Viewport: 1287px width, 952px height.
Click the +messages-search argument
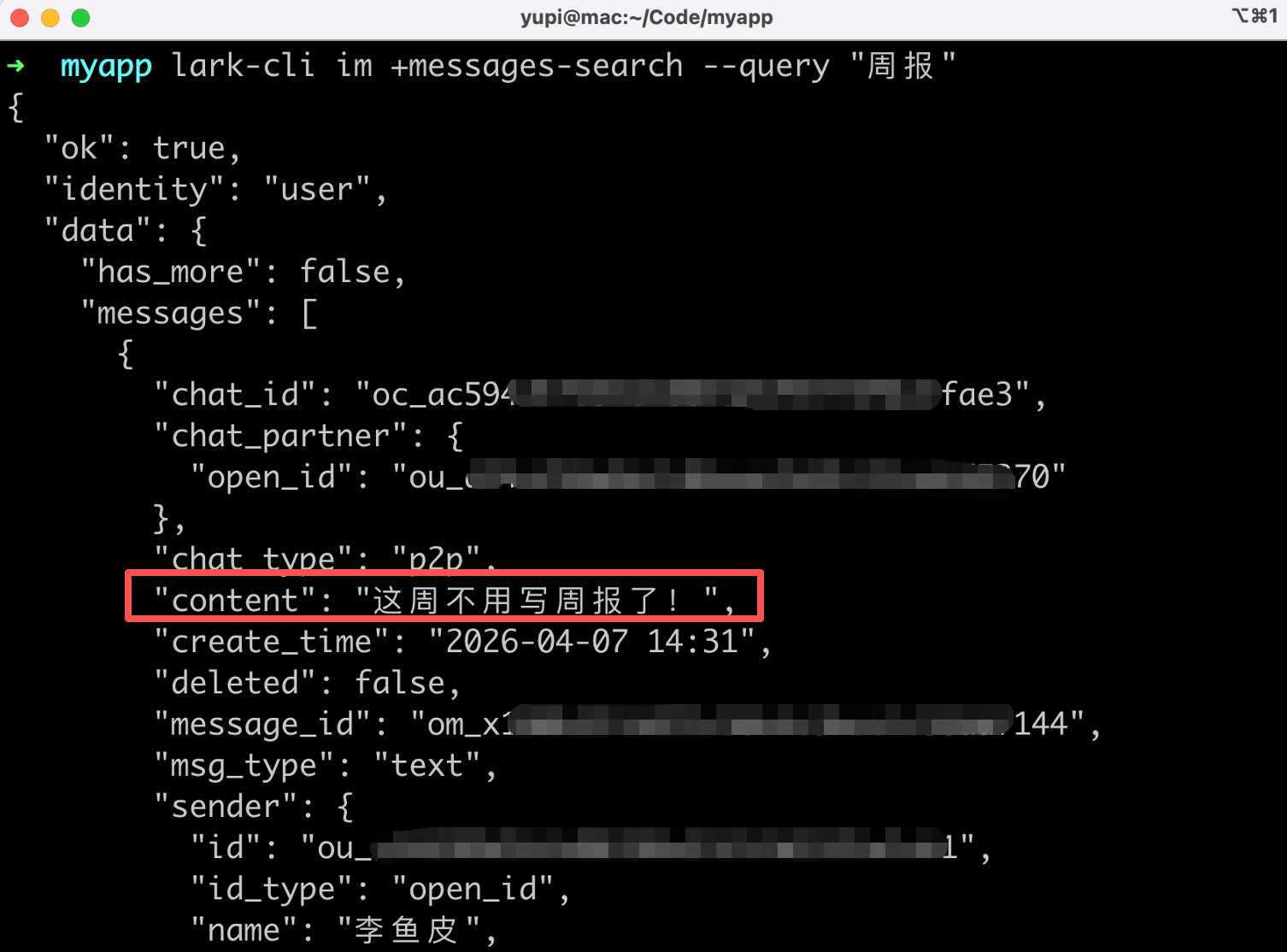(x=538, y=65)
